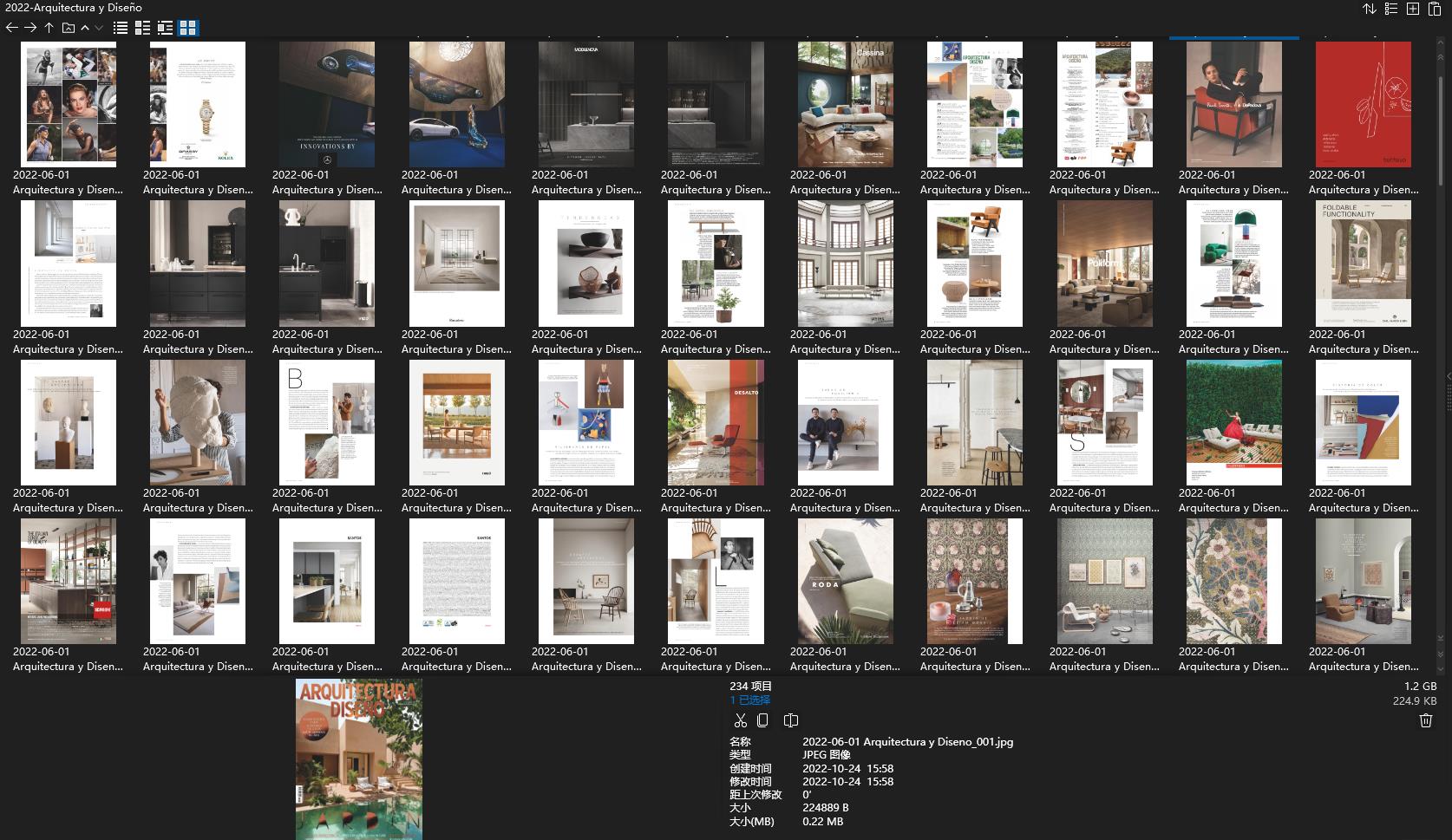Click the blue '1 已选择' selection link

(x=748, y=699)
